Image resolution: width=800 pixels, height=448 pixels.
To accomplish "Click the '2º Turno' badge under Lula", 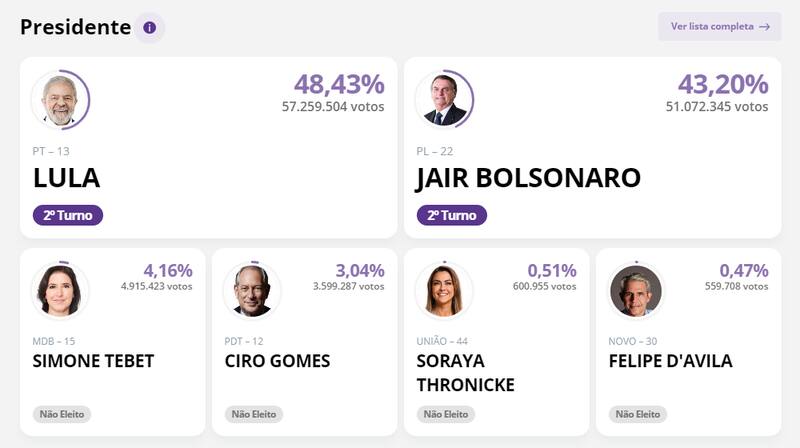I will (68, 215).
